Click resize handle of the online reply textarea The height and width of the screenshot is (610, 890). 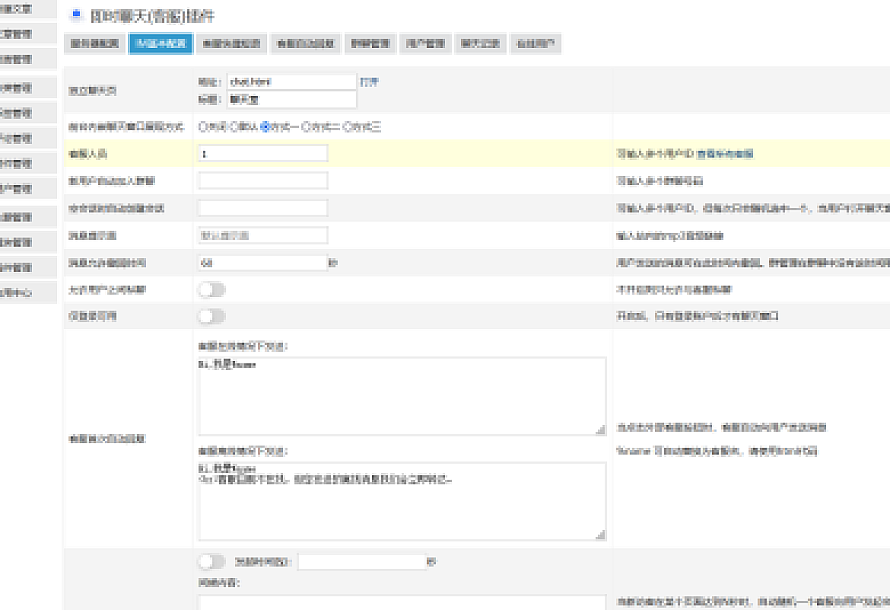(600, 429)
